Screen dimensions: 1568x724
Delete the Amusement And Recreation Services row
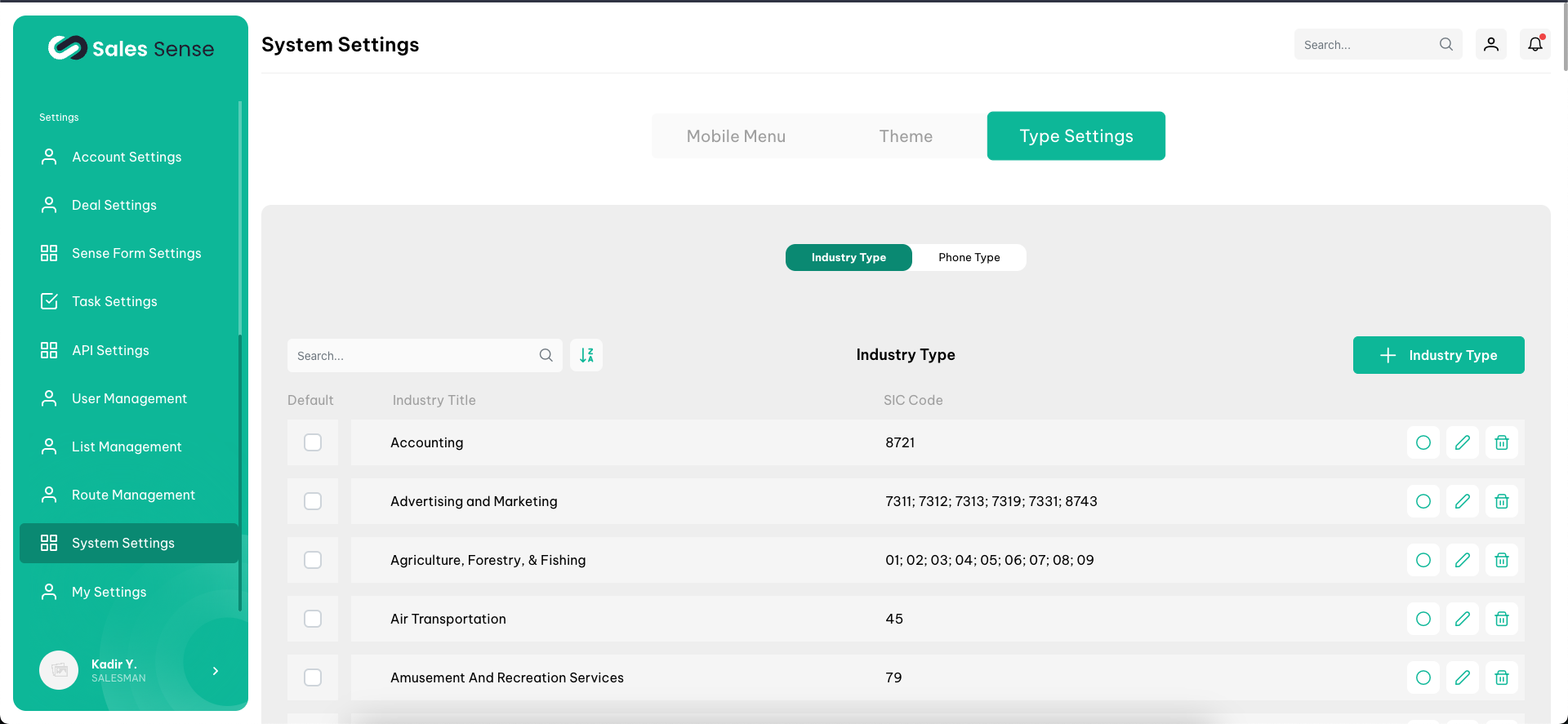(1501, 677)
